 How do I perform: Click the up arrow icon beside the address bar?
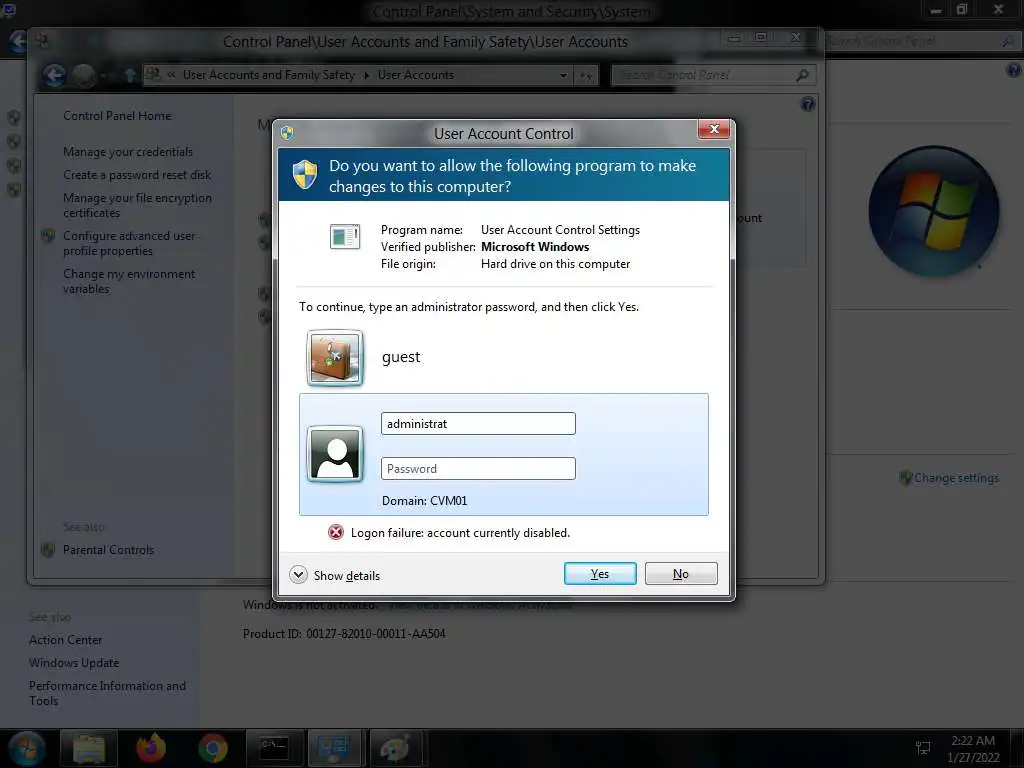click(x=130, y=76)
